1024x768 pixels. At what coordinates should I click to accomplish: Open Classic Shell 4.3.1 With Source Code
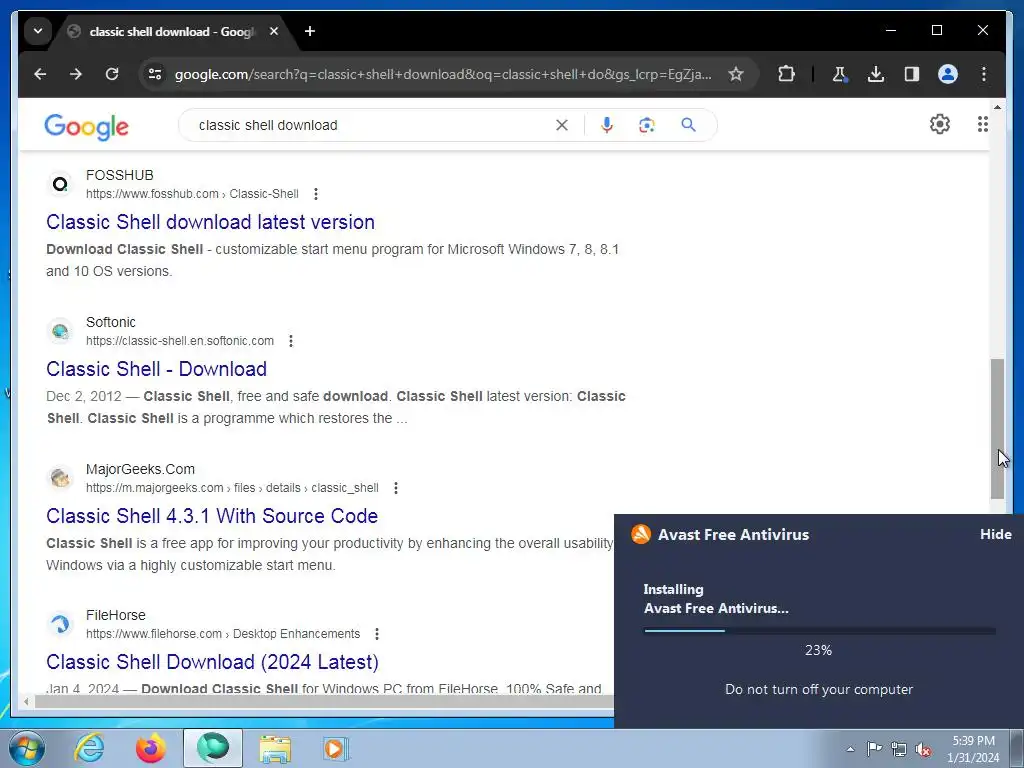(x=212, y=516)
